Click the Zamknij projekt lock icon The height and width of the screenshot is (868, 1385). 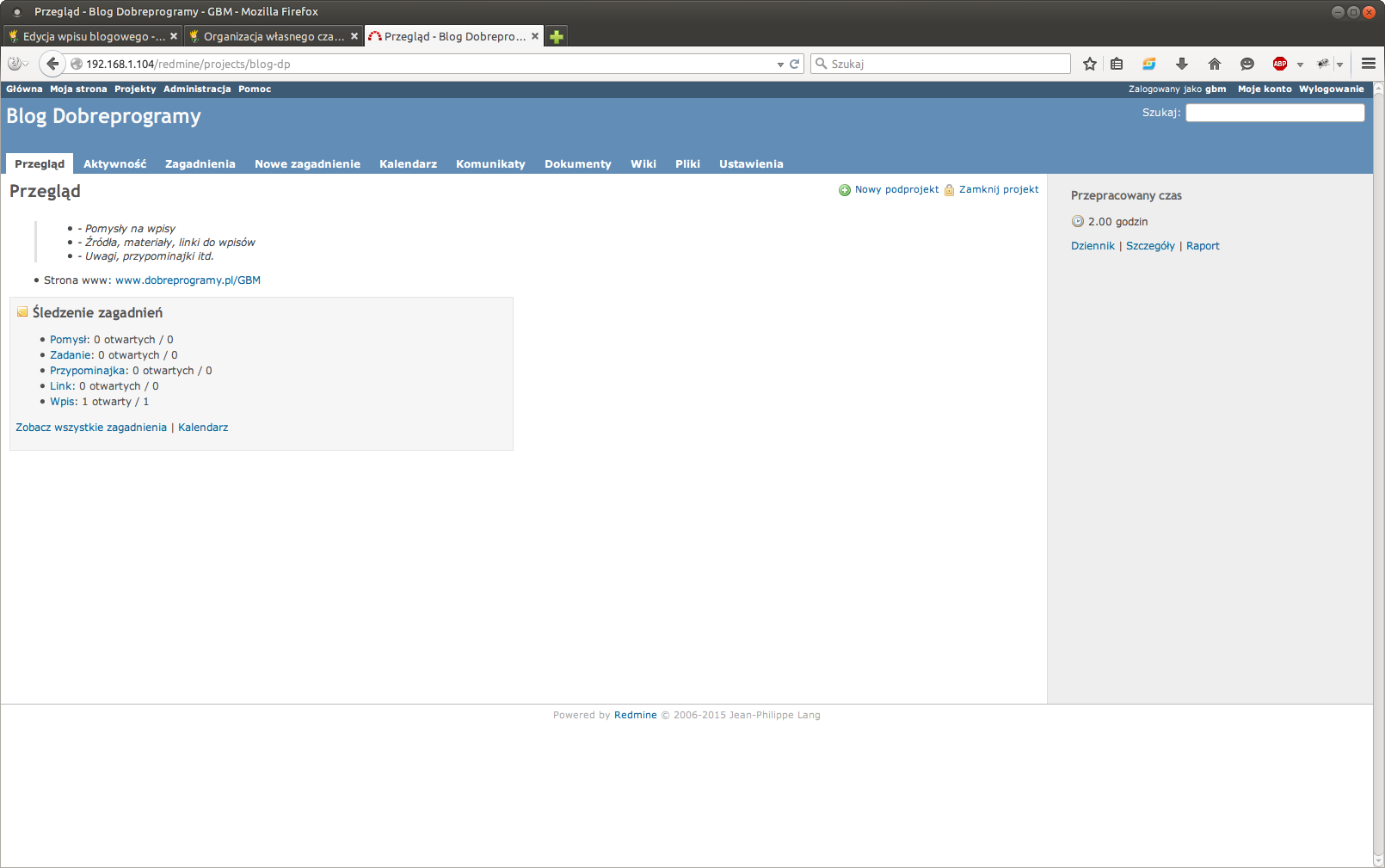[x=950, y=190]
